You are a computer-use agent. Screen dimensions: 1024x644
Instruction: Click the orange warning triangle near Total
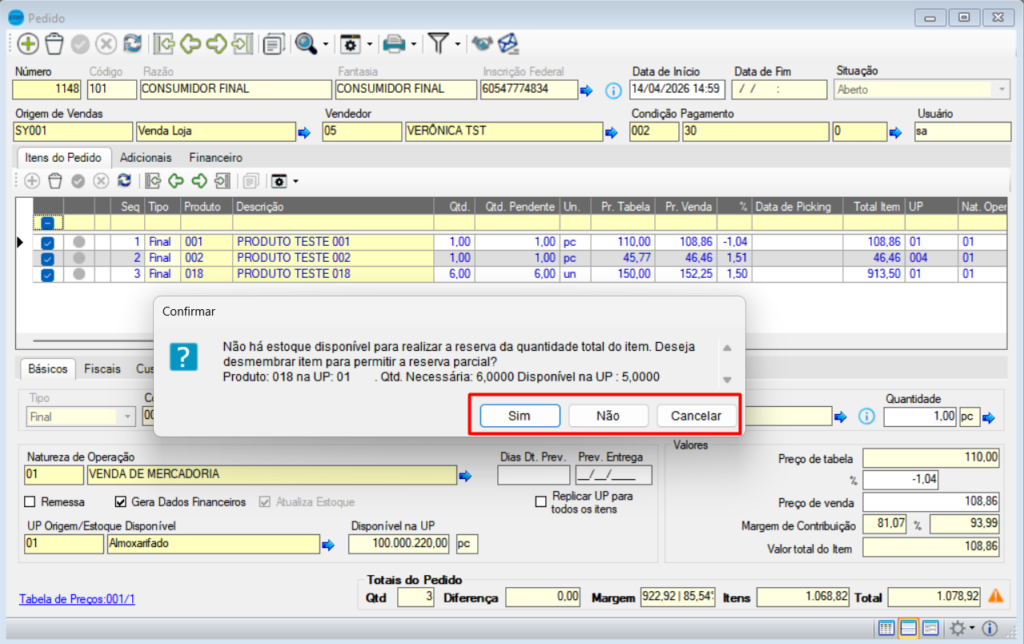pos(995,596)
